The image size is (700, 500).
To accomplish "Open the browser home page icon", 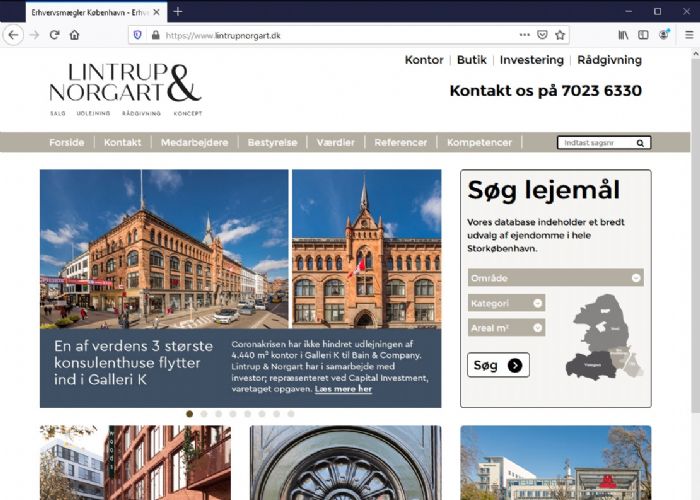I will point(75,35).
